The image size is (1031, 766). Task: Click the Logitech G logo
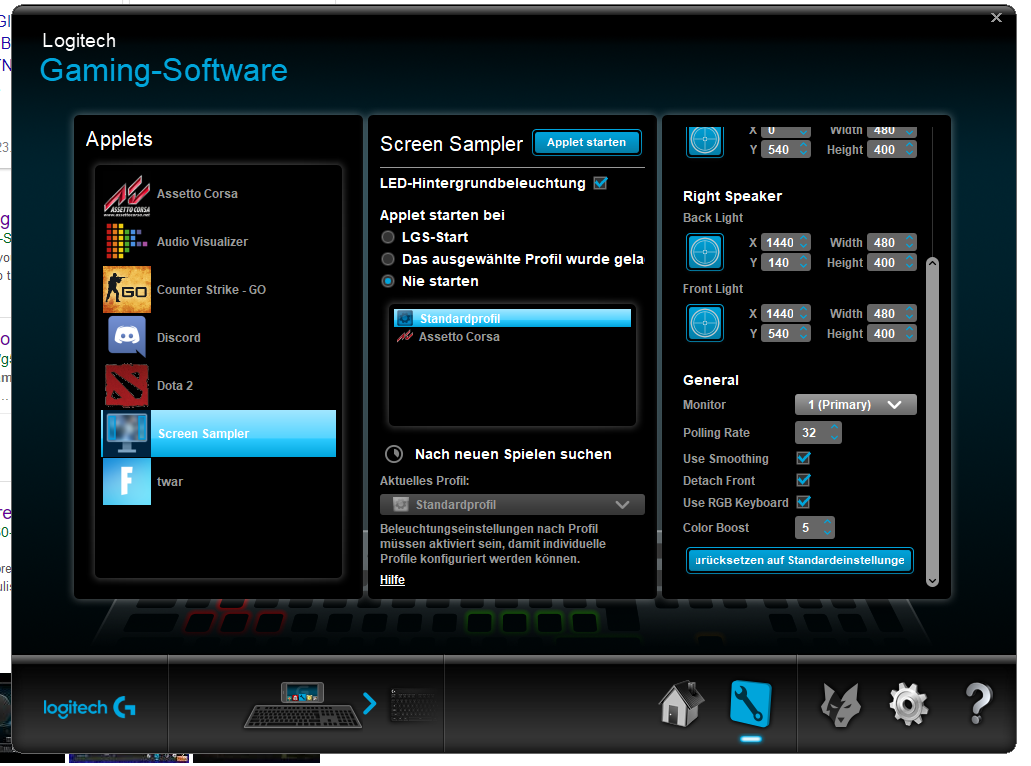click(89, 707)
